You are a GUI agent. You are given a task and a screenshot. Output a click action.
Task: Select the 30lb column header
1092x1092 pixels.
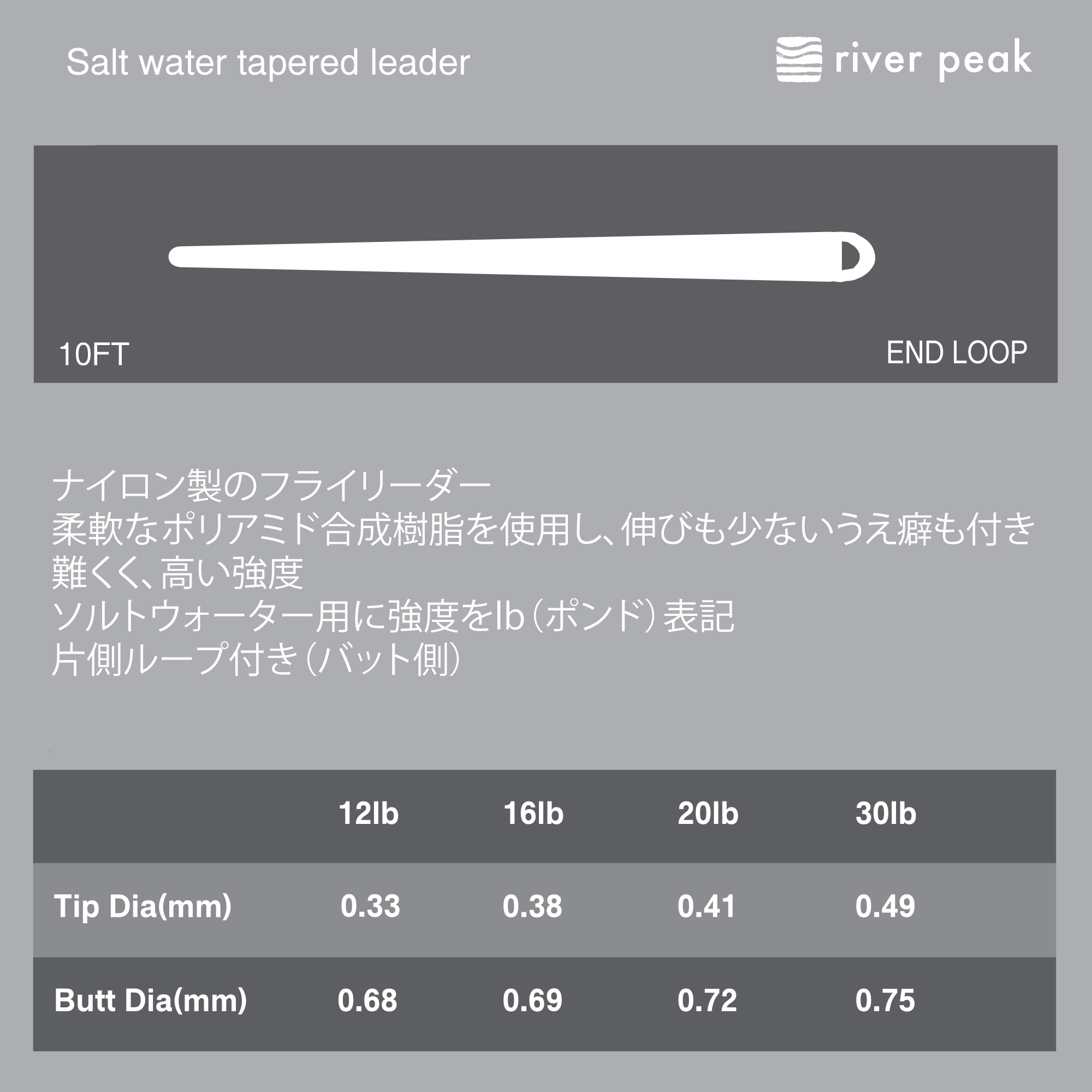click(x=886, y=814)
